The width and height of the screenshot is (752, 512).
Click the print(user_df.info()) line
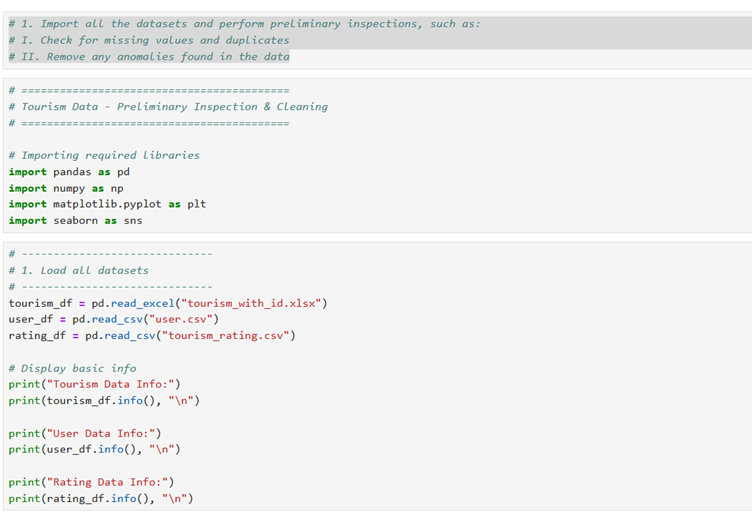94,449
